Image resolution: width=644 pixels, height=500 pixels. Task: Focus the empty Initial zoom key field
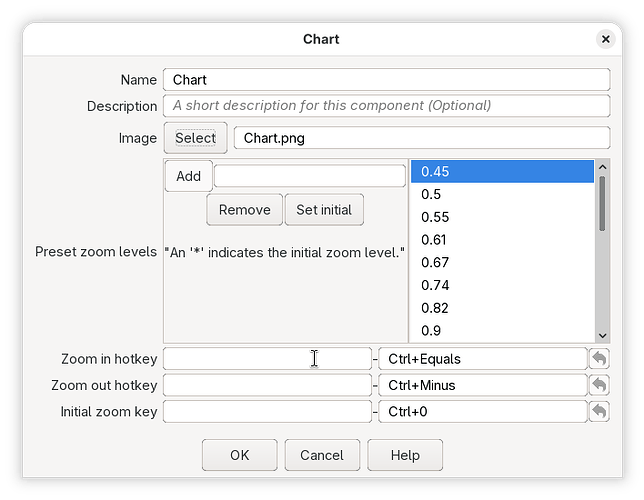click(x=267, y=411)
